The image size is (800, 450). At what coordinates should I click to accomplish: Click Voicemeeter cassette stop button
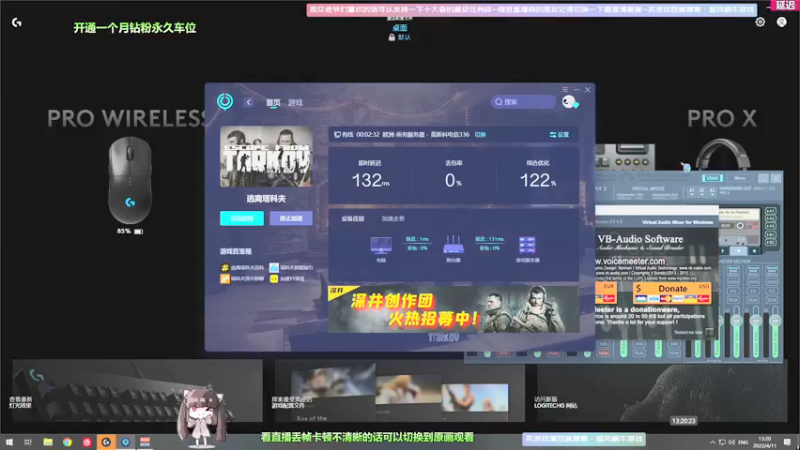[x=738, y=251]
